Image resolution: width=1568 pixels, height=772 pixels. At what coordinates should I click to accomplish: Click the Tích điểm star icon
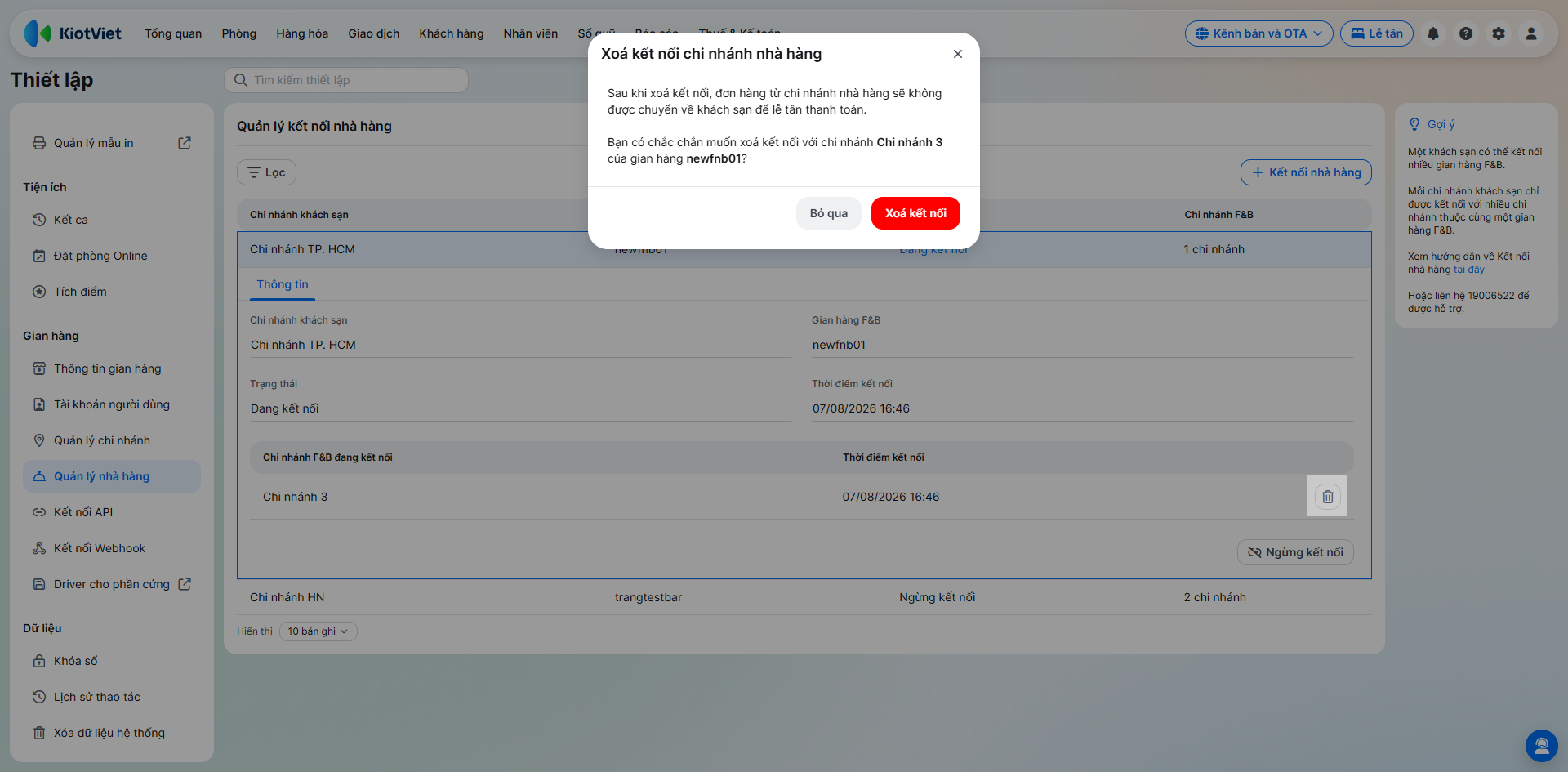39,292
